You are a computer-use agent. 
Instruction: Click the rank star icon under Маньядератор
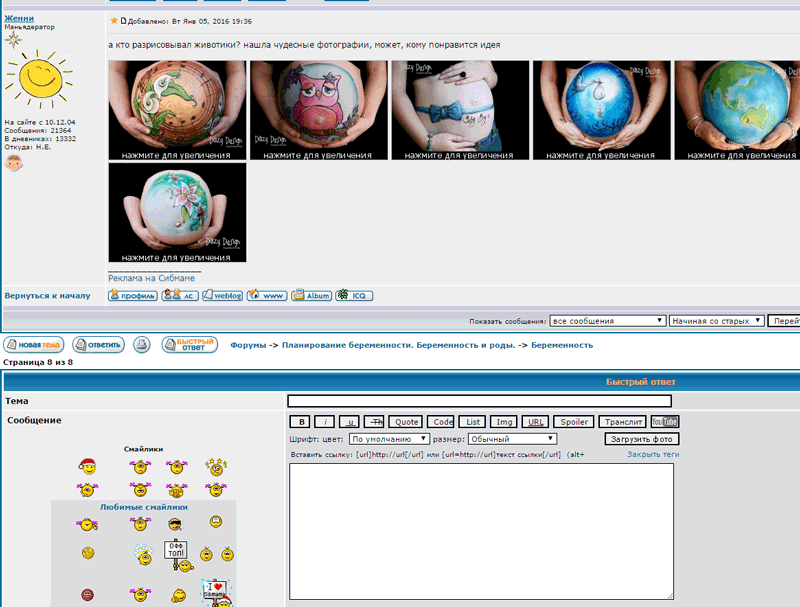[13, 40]
